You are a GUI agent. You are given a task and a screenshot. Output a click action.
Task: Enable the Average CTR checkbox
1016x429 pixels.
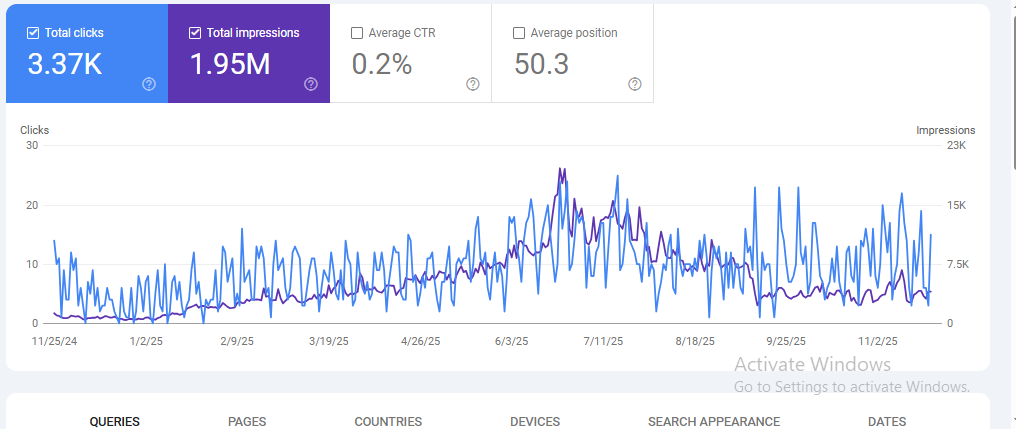click(x=357, y=33)
